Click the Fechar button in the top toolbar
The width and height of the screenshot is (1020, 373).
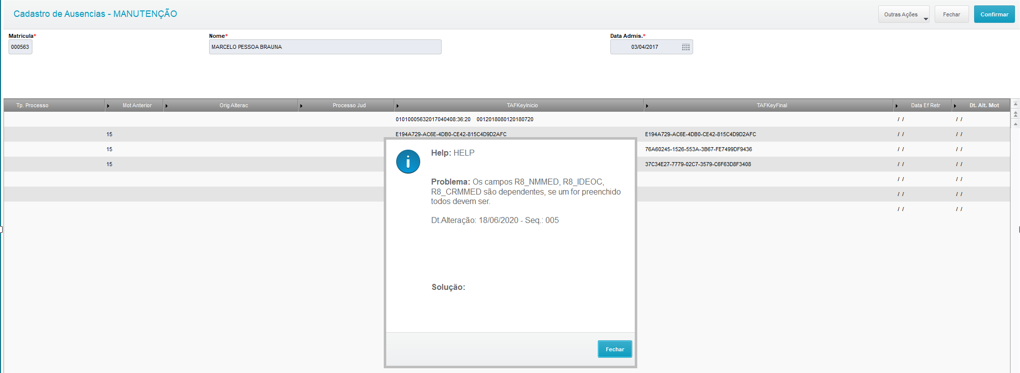click(x=952, y=14)
